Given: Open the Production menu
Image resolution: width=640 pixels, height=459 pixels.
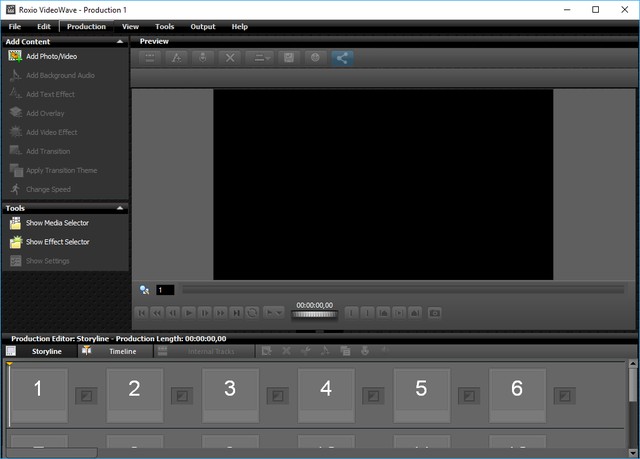Looking at the screenshot, I should click(86, 26).
